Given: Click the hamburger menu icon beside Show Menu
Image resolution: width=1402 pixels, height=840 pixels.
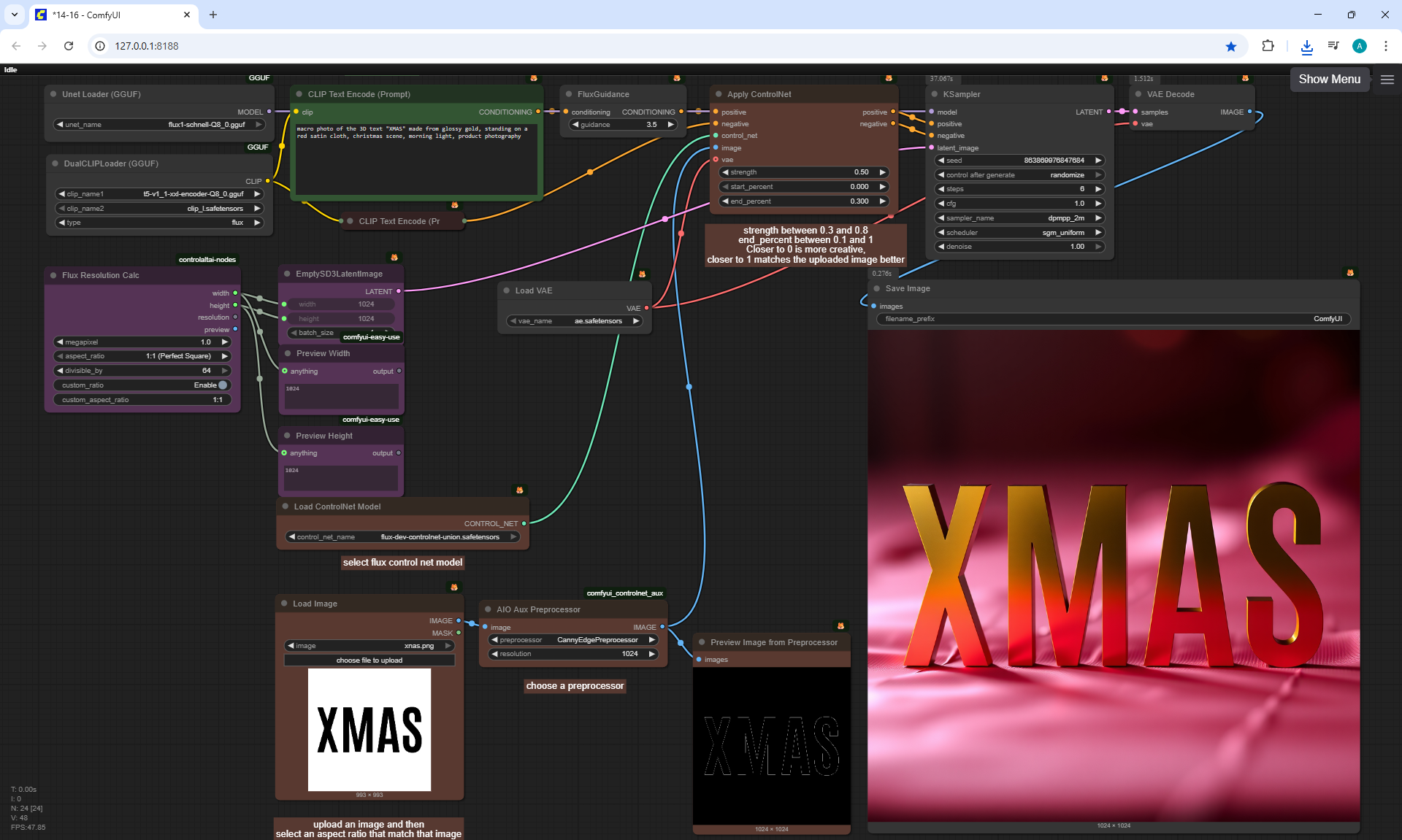Looking at the screenshot, I should 1387,80.
